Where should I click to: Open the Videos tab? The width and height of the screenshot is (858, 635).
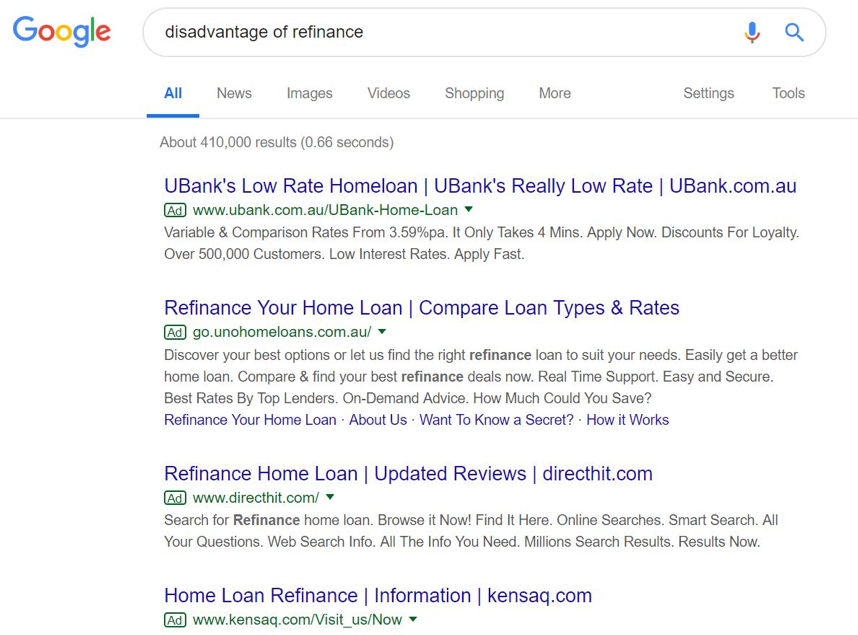pyautogui.click(x=388, y=93)
